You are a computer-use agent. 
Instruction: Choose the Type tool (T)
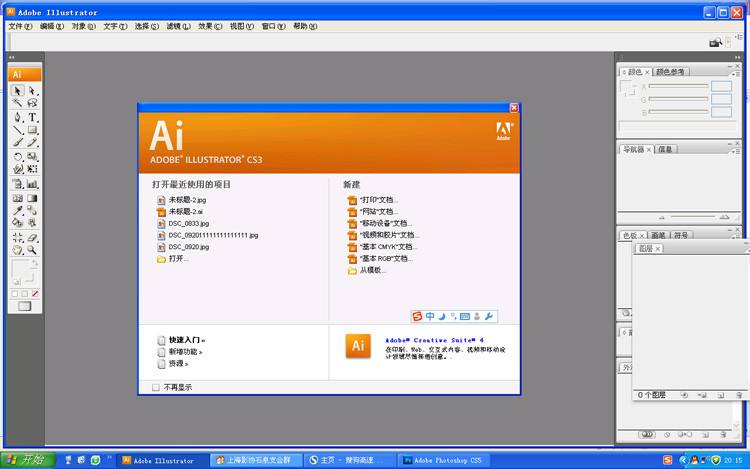(32, 117)
